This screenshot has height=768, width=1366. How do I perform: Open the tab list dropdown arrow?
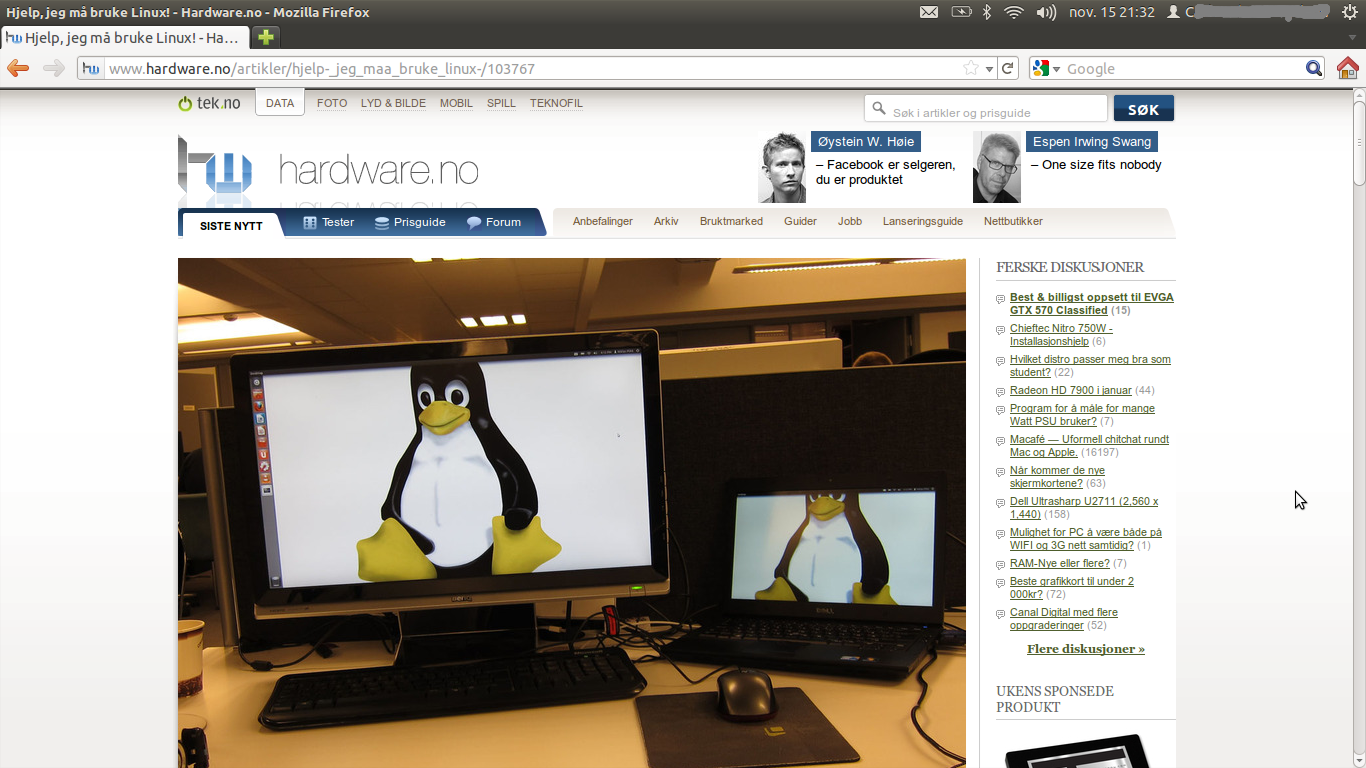1352,37
